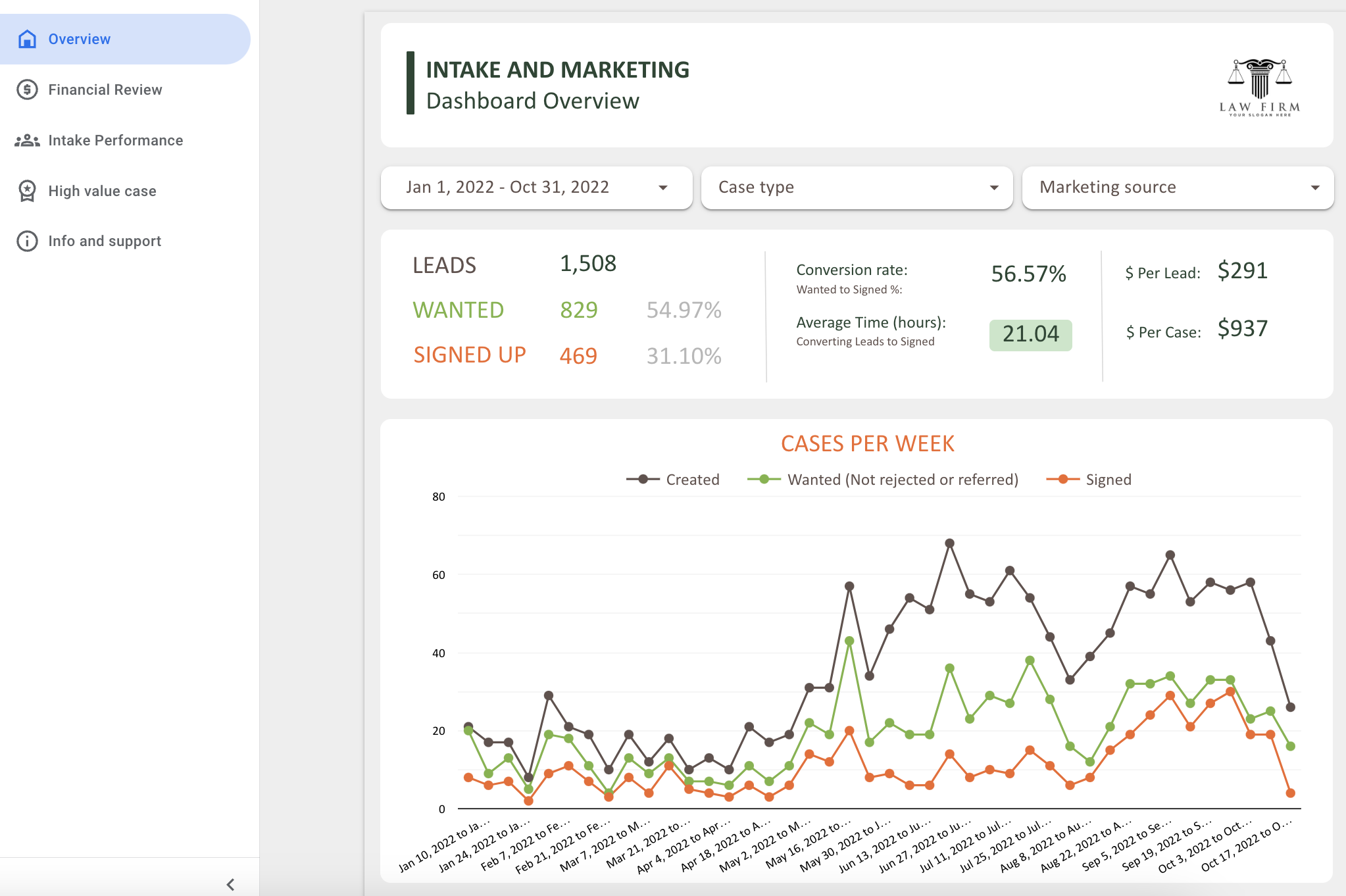The height and width of the screenshot is (896, 1346).
Task: Click the date range calendar dropdown arrow
Action: pyautogui.click(x=662, y=187)
